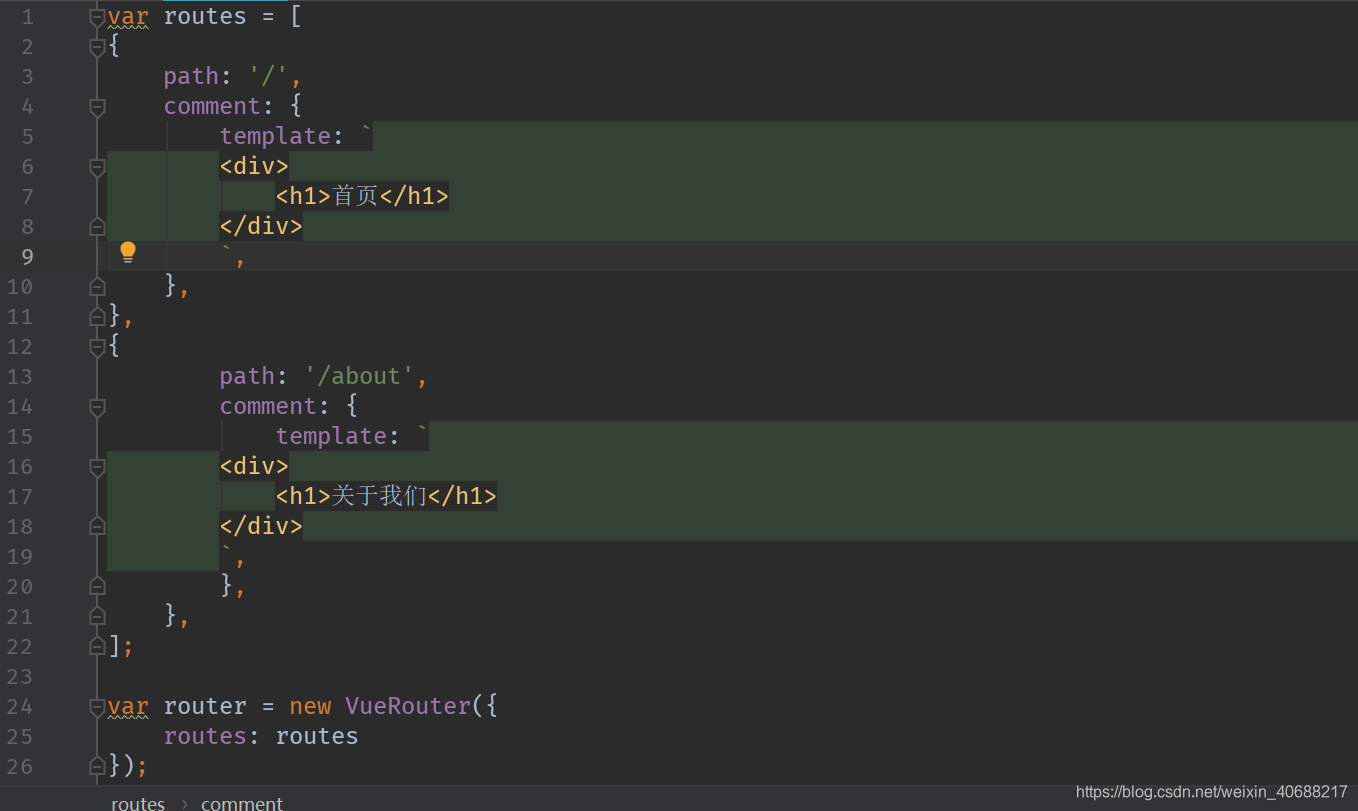Click the 'var' keyword on line 24
This screenshot has height=811, width=1358.
coord(128,707)
